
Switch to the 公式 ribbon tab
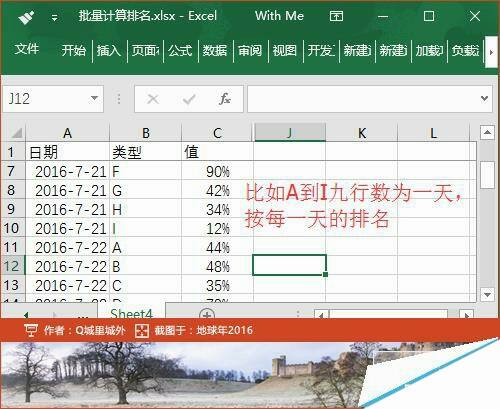180,51
